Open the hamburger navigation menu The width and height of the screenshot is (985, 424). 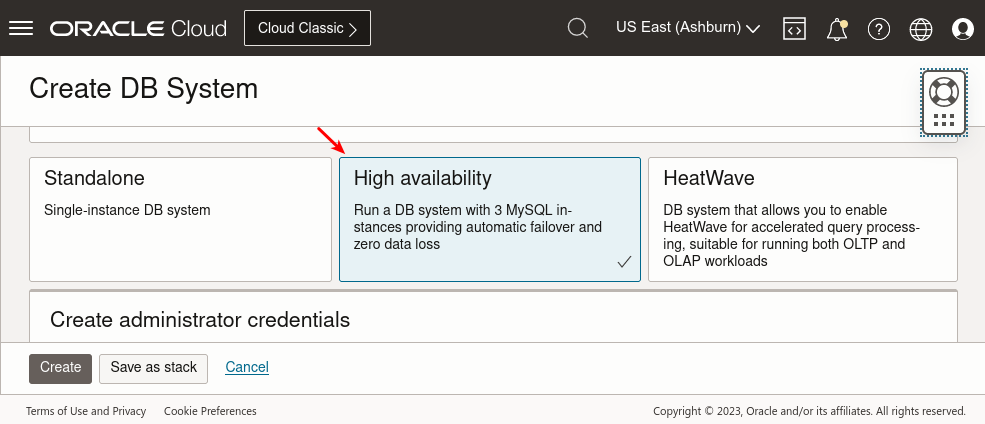click(21, 28)
